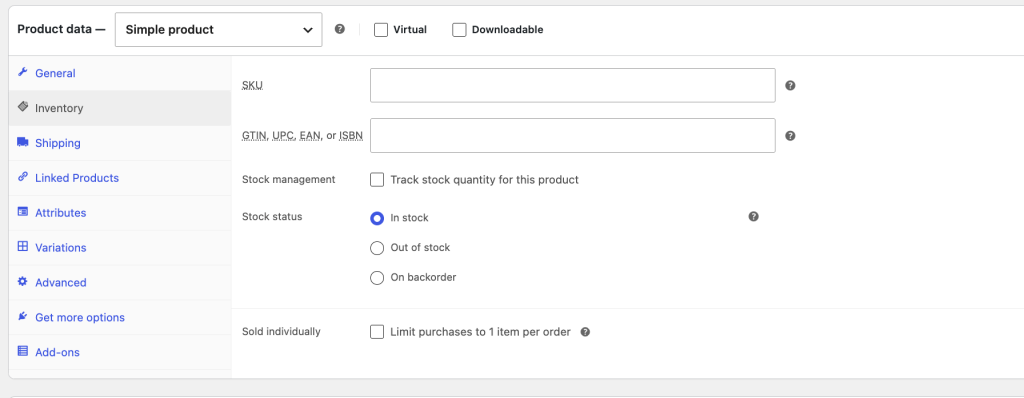Click the General wrench icon

coord(23,73)
